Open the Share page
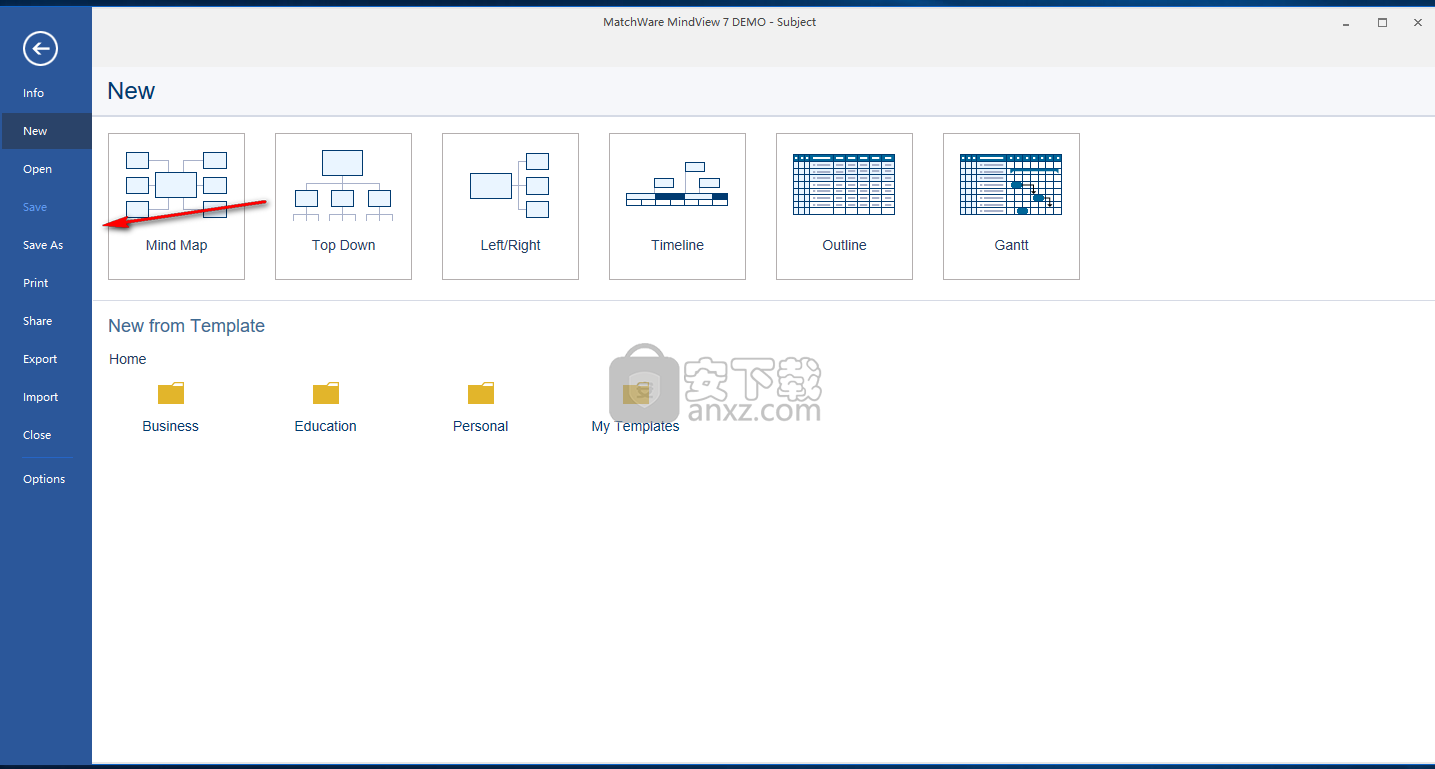1435x769 pixels. pos(46,321)
